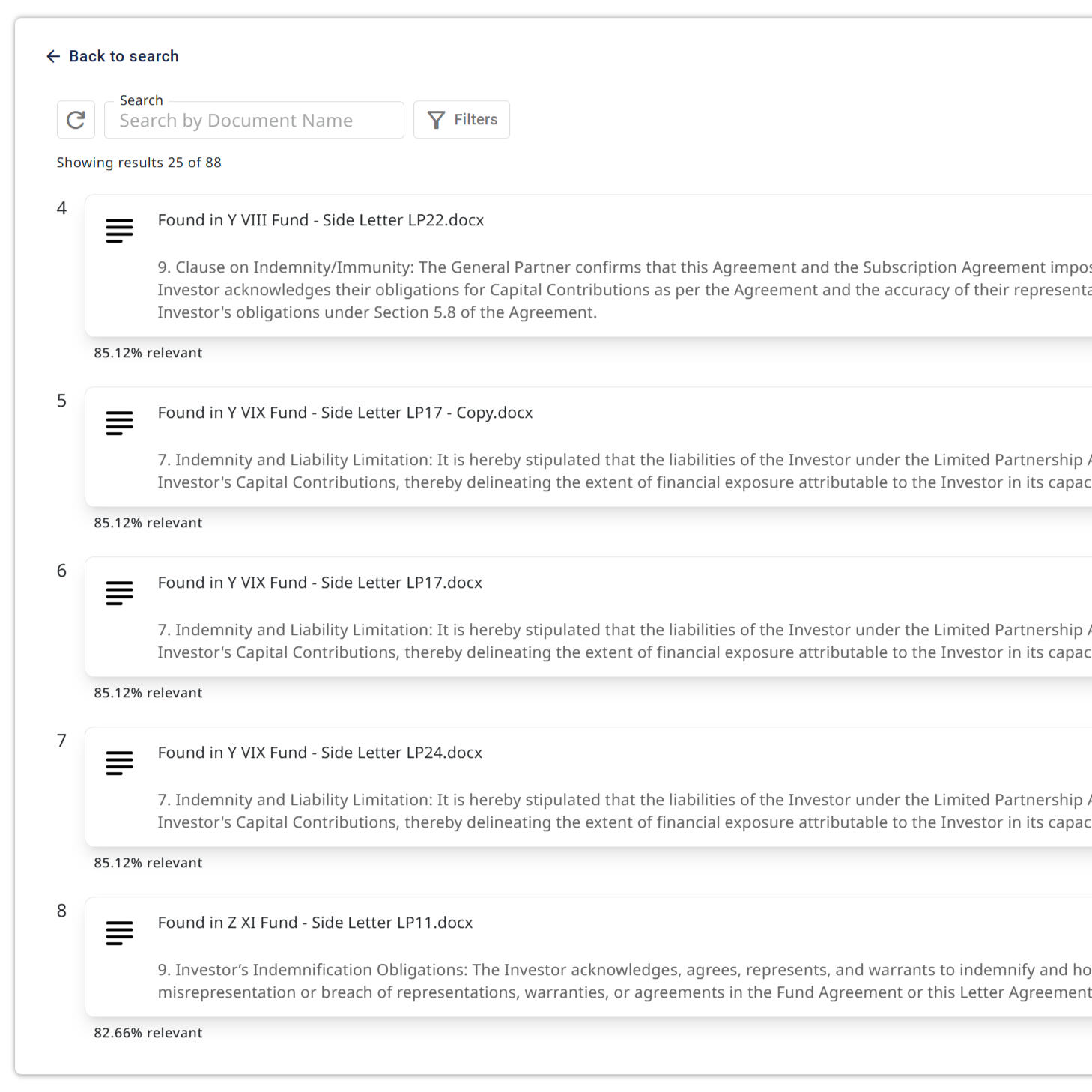Click the refresh search icon

point(75,119)
